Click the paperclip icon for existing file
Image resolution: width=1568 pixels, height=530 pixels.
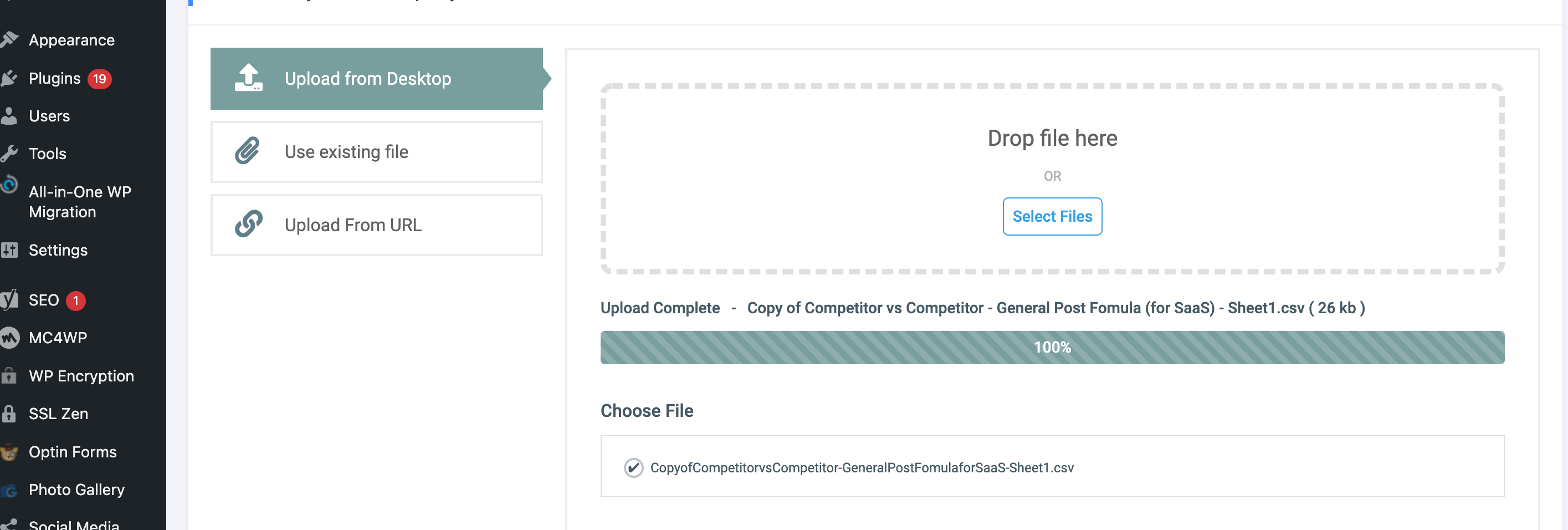pyautogui.click(x=248, y=151)
